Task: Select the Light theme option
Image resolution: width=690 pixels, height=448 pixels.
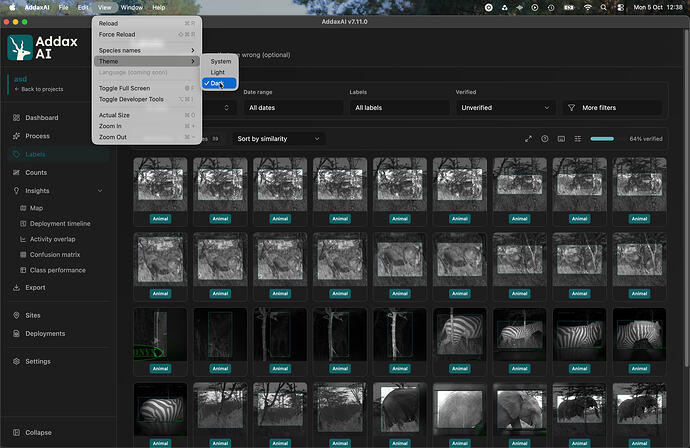Action: pyautogui.click(x=220, y=72)
